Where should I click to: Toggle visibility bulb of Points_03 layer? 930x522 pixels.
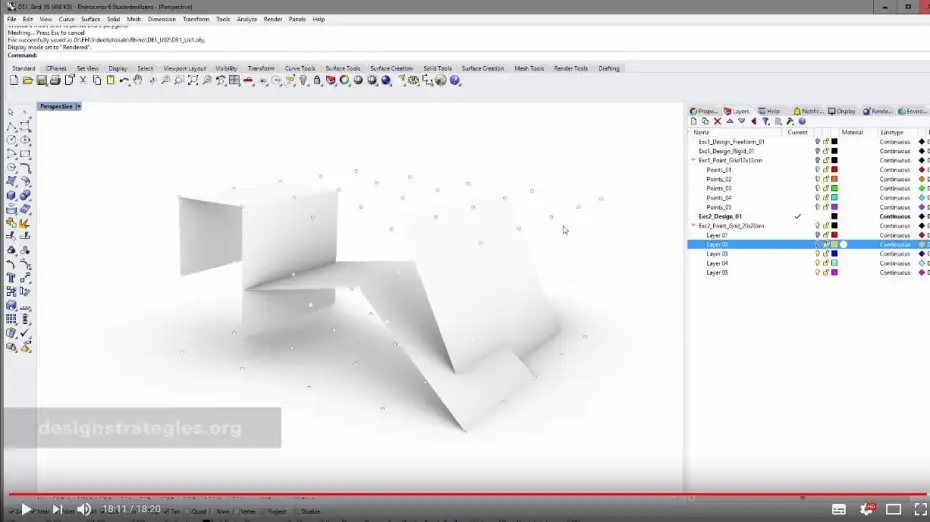pyautogui.click(x=817, y=188)
